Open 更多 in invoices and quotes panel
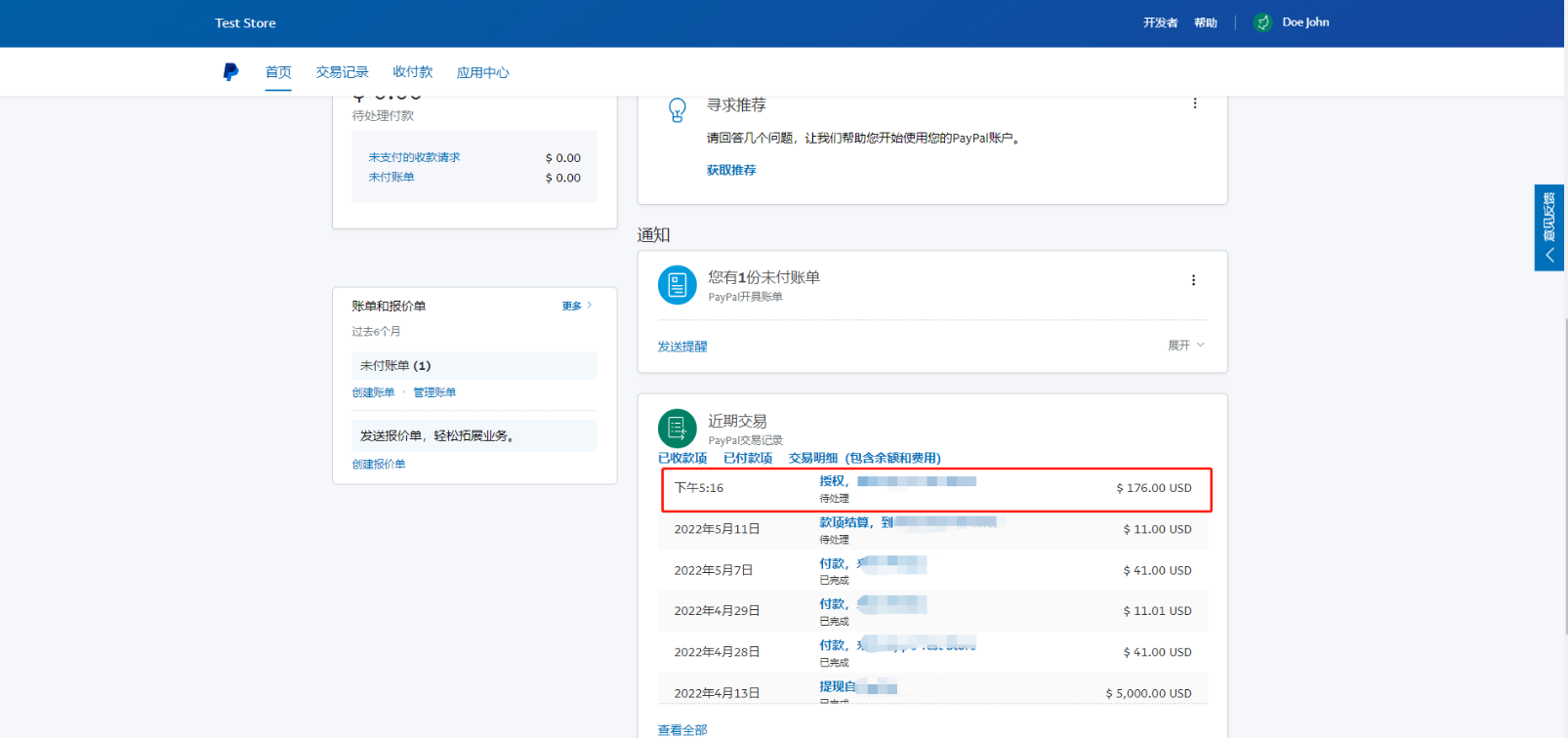 (577, 307)
